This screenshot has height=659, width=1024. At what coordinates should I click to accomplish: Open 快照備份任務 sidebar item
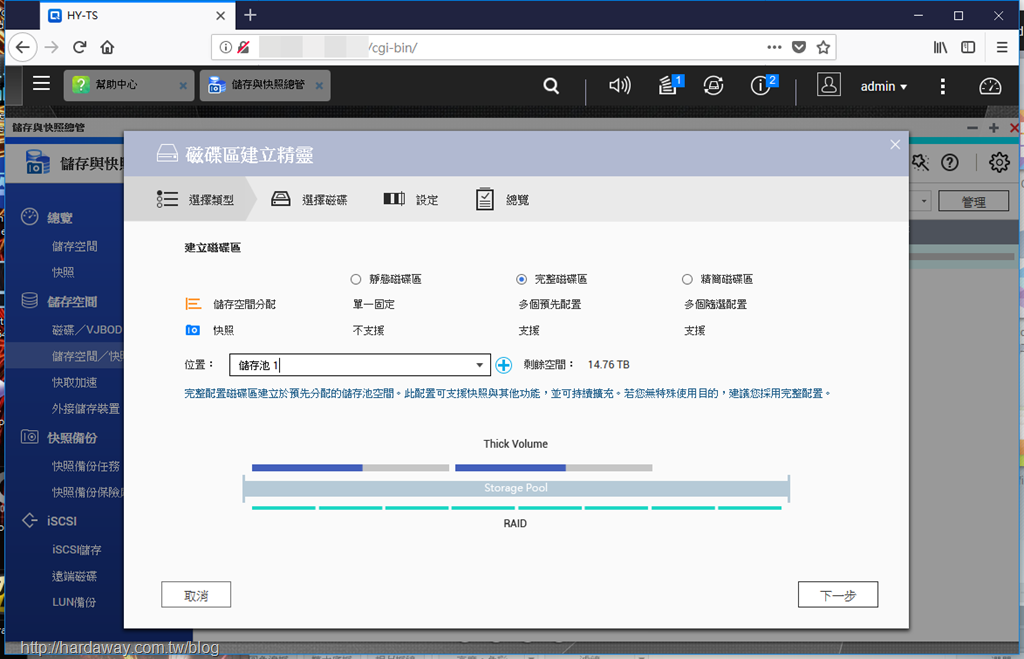click(86, 466)
